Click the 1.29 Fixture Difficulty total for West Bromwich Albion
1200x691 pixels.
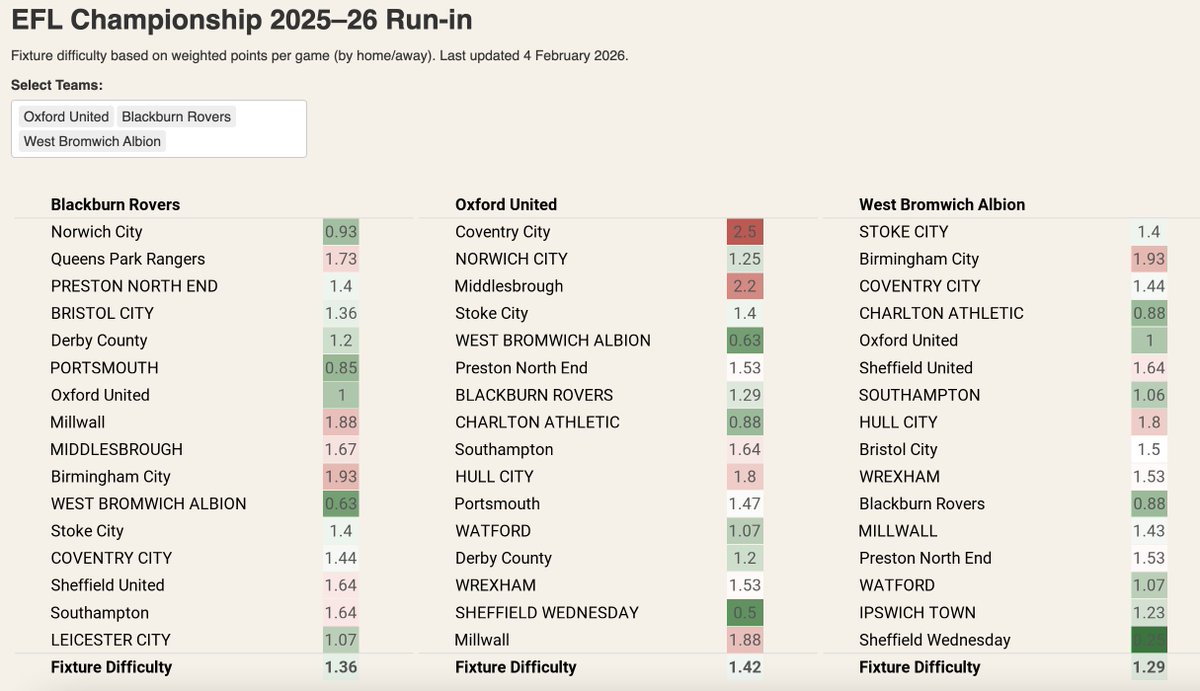pyautogui.click(x=1149, y=667)
